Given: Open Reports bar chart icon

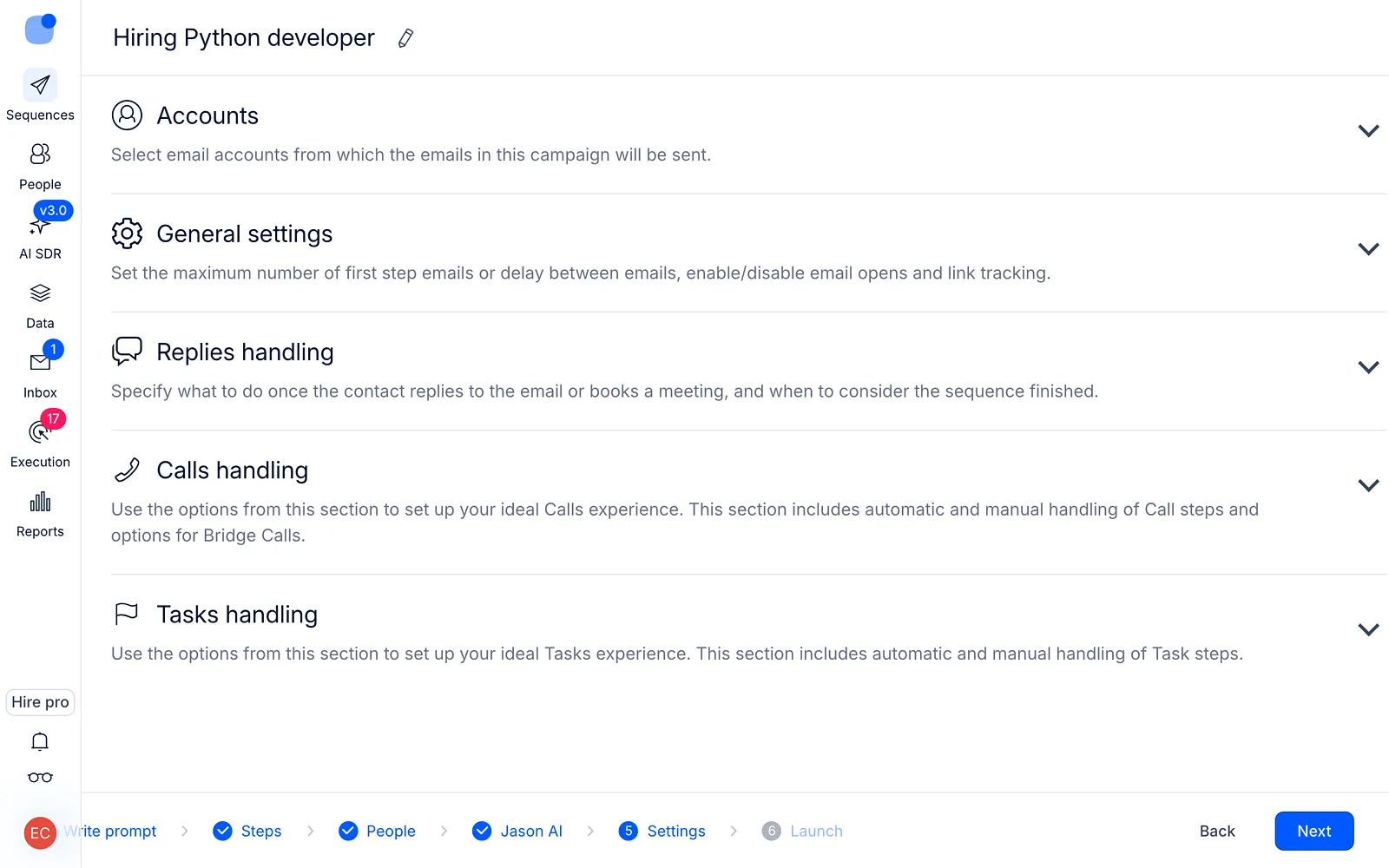Looking at the screenshot, I should pos(40,502).
